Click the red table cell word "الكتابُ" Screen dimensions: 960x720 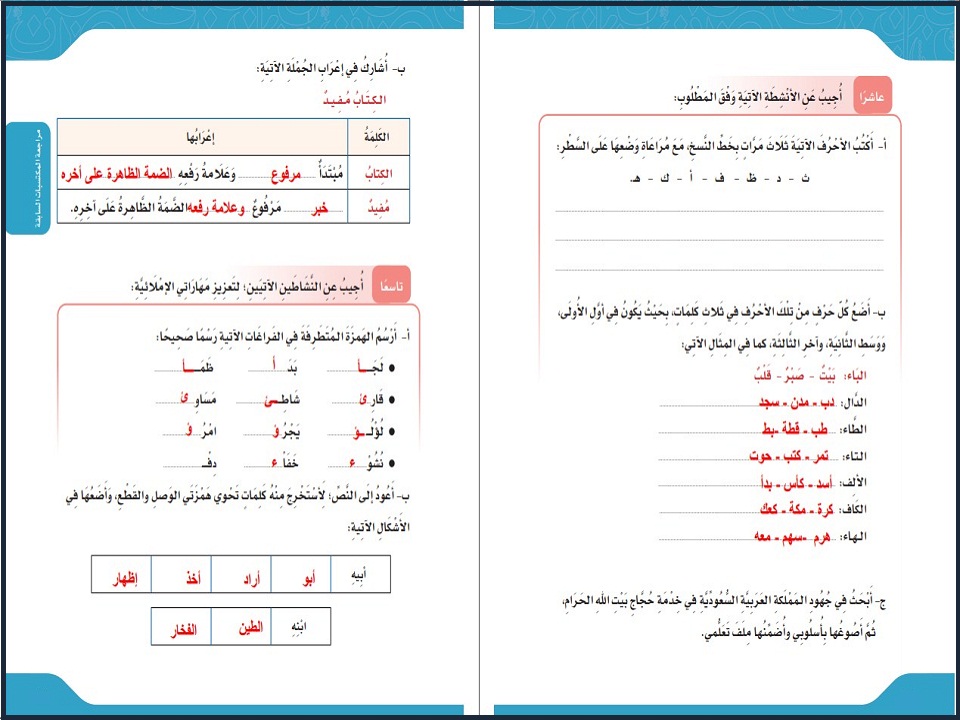[x=378, y=174]
